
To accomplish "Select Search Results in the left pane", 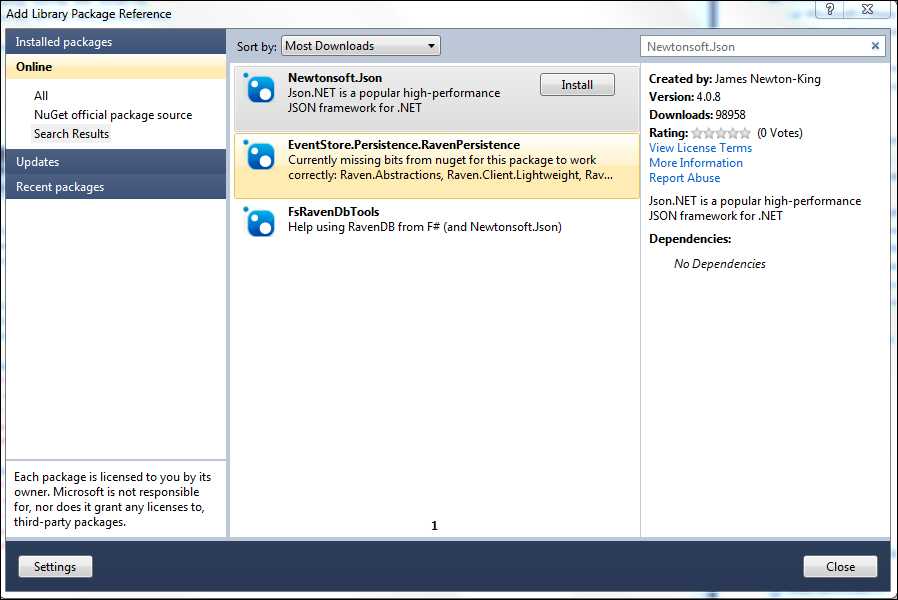I will pos(71,134).
